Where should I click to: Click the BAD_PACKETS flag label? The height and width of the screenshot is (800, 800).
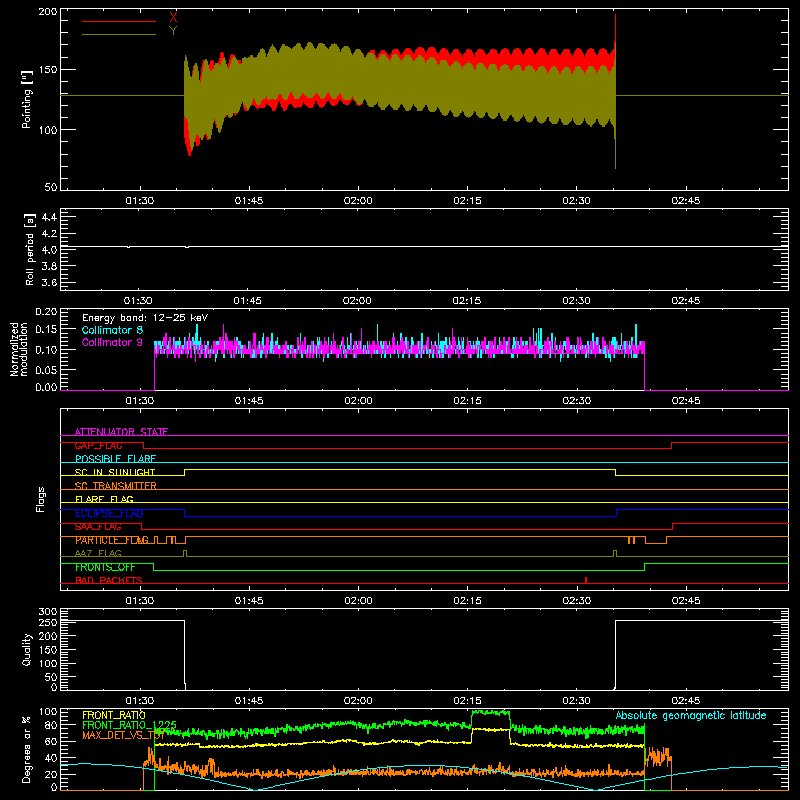point(109,580)
